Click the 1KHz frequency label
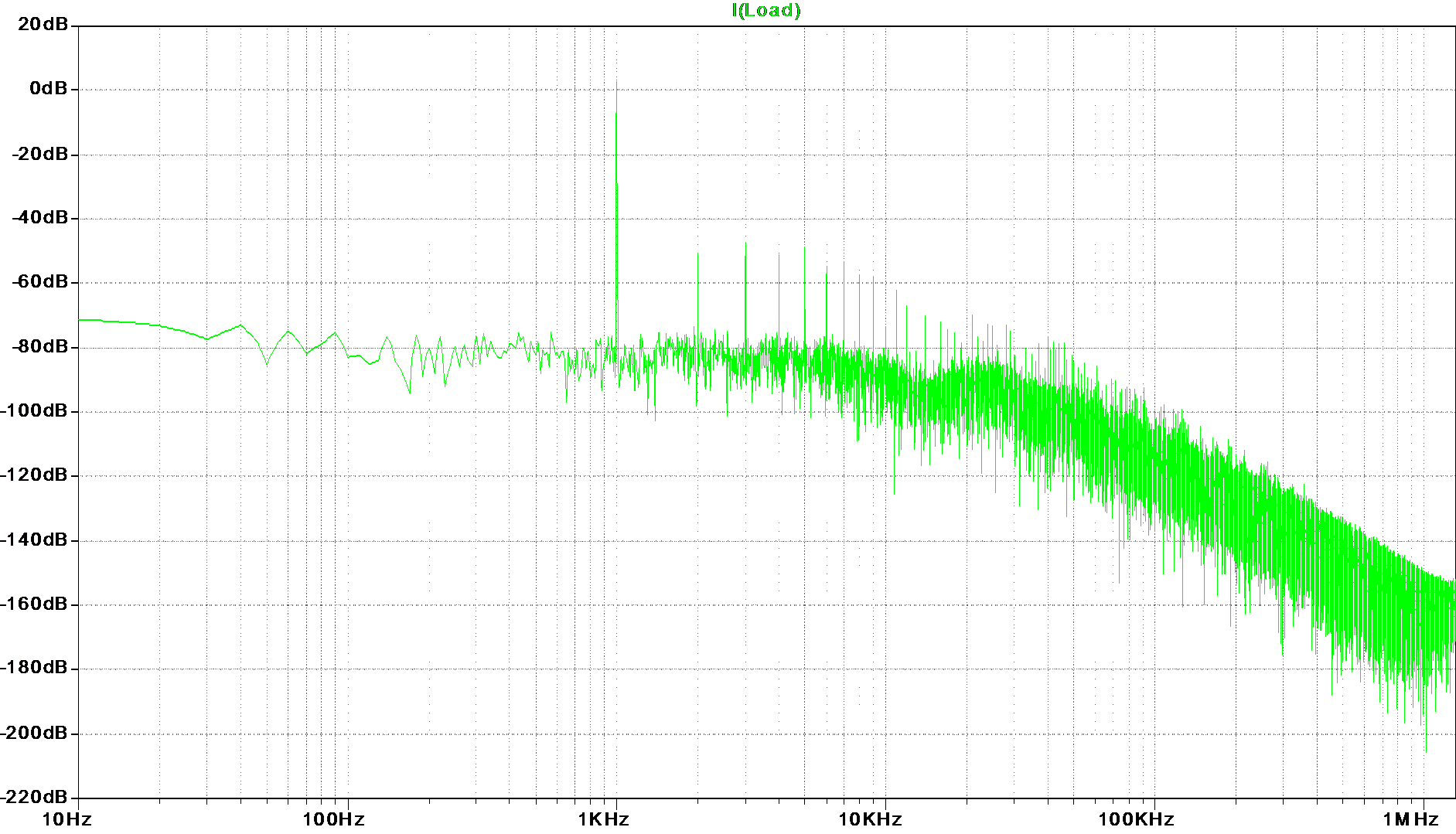This screenshot has height=834, width=1456. click(603, 819)
